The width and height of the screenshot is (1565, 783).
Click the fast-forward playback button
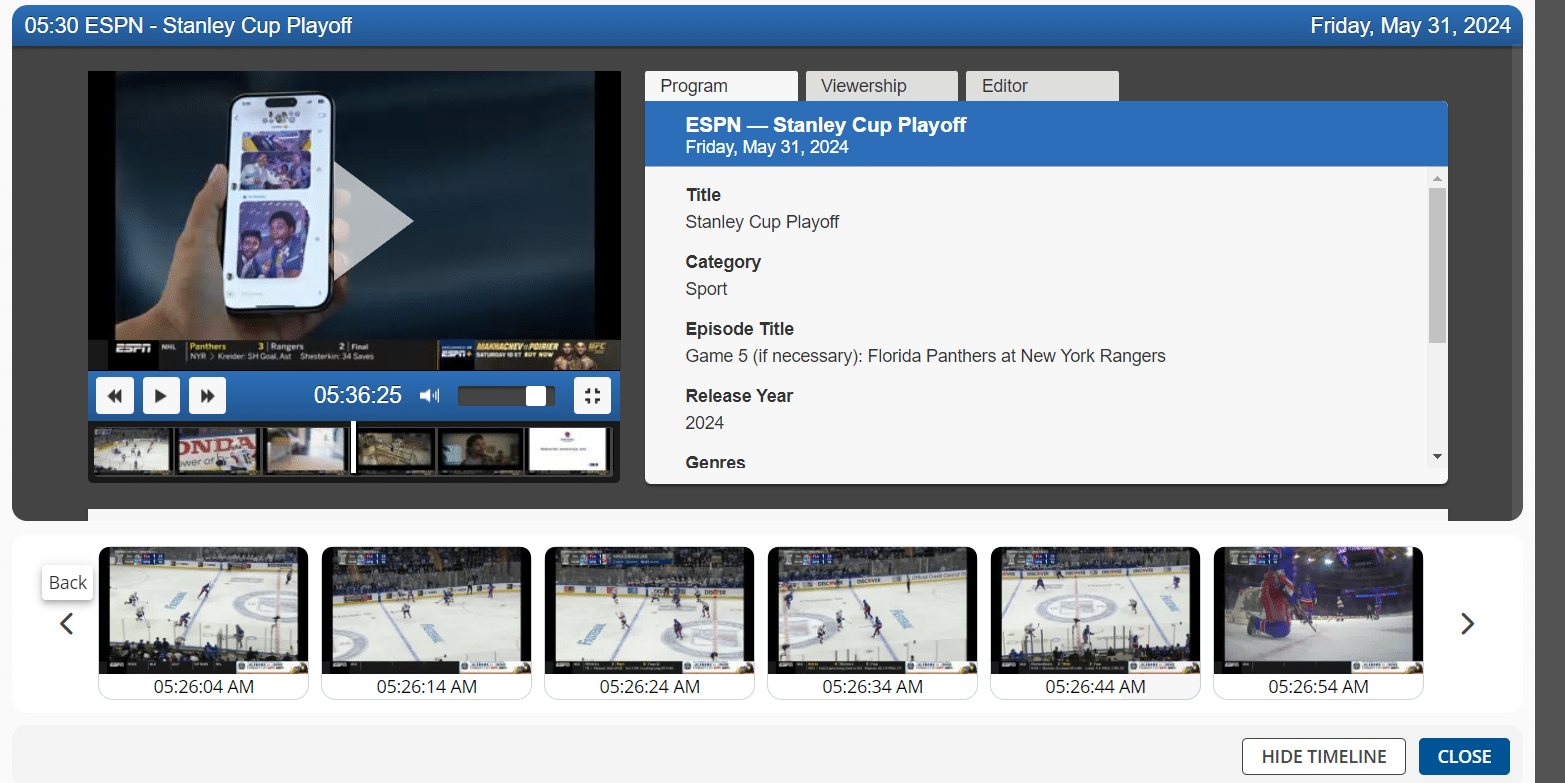[207, 396]
